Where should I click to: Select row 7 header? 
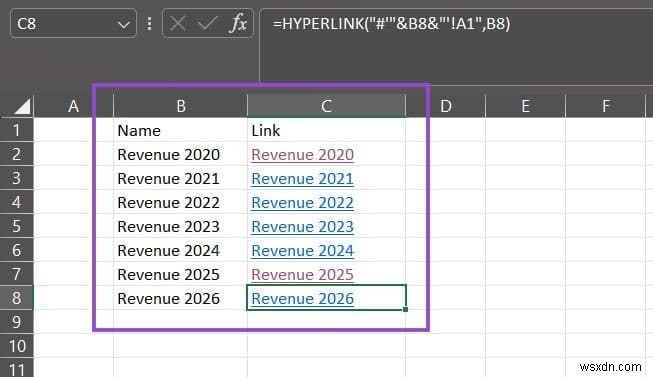pyautogui.click(x=16, y=274)
